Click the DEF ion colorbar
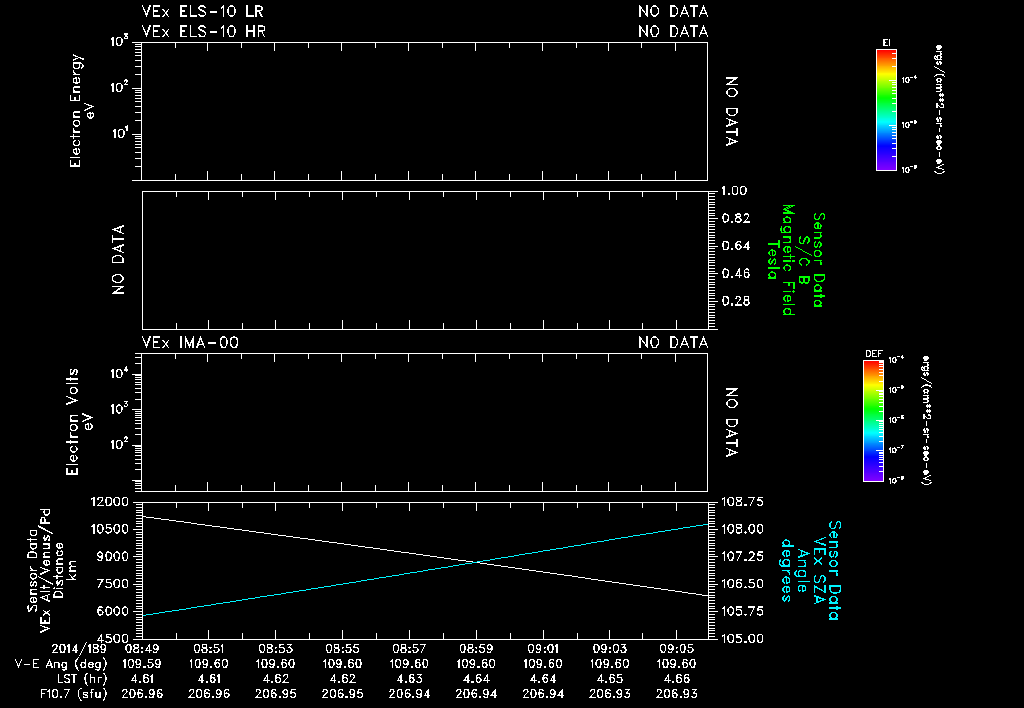Viewport: 1024px width, 708px height. click(x=873, y=421)
